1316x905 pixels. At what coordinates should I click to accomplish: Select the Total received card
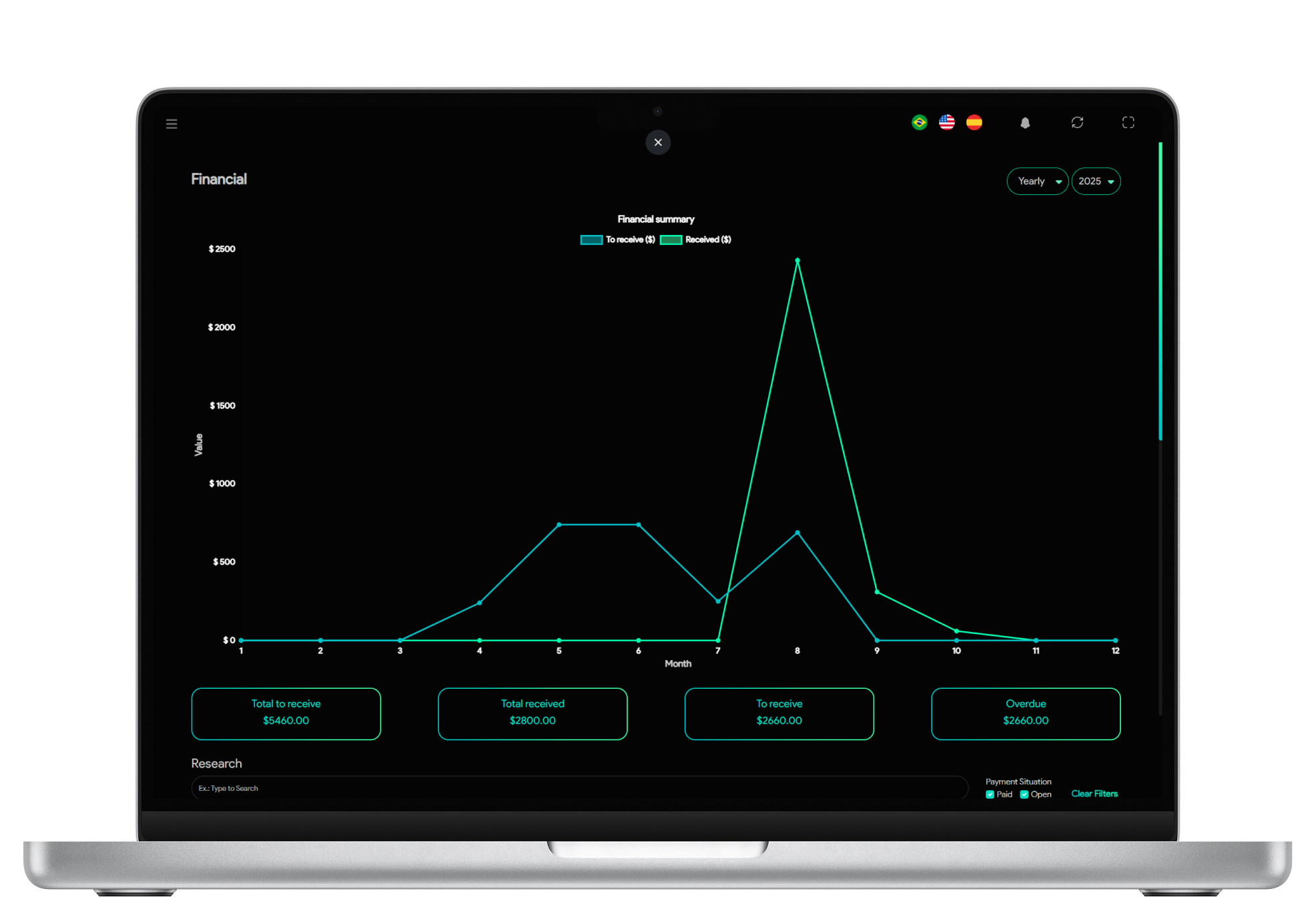533,713
